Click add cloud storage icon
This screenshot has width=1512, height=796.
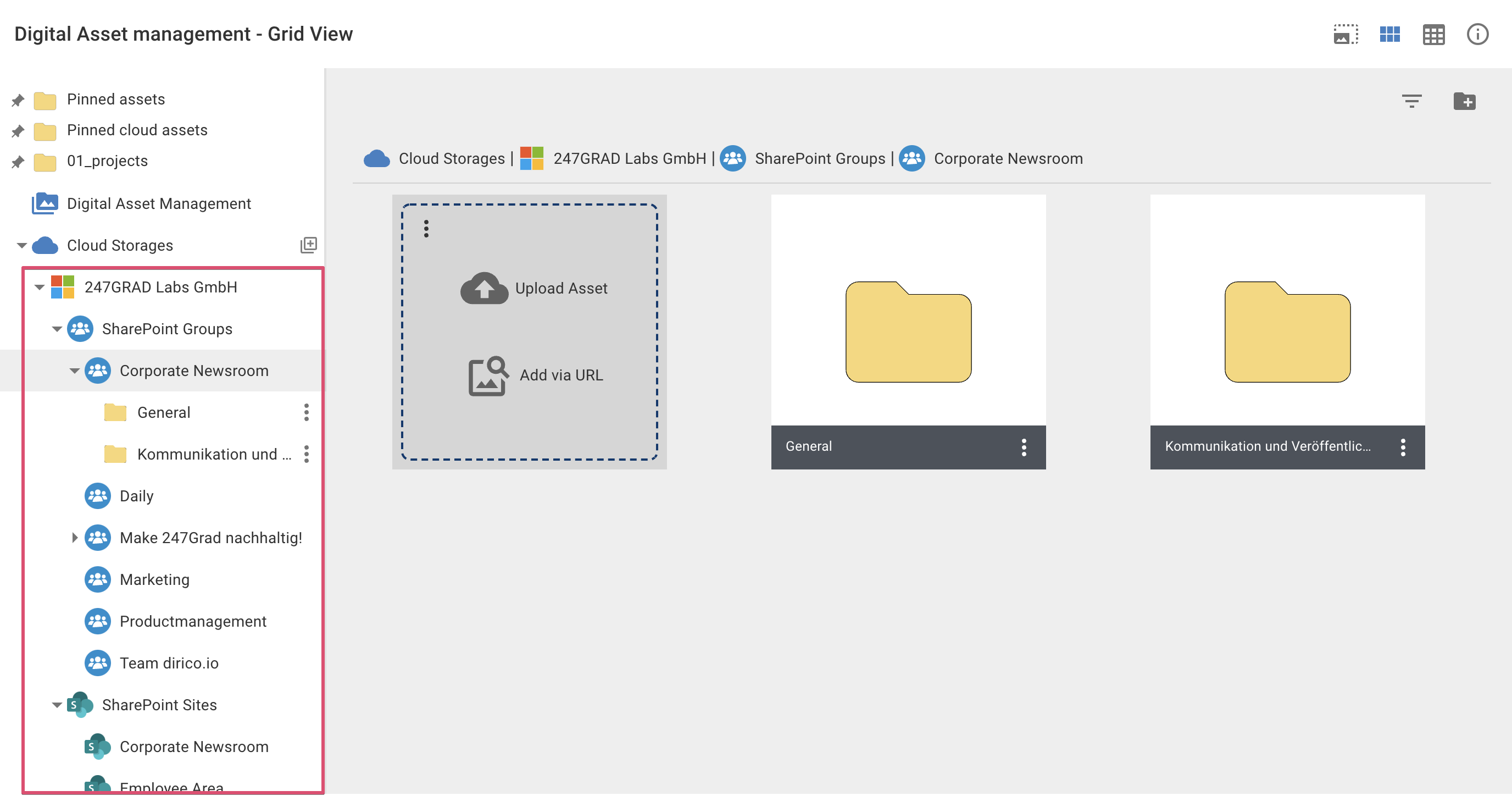coord(308,245)
